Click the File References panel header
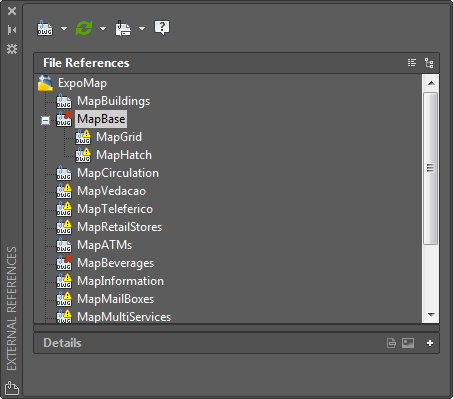The width and height of the screenshot is (453, 399). [236, 63]
